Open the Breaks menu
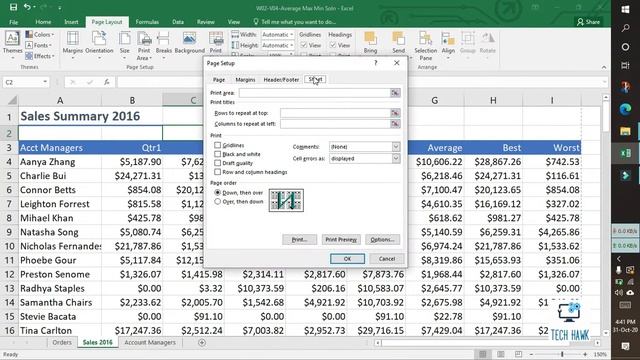Viewport: 640px width, 360px height. point(164,44)
